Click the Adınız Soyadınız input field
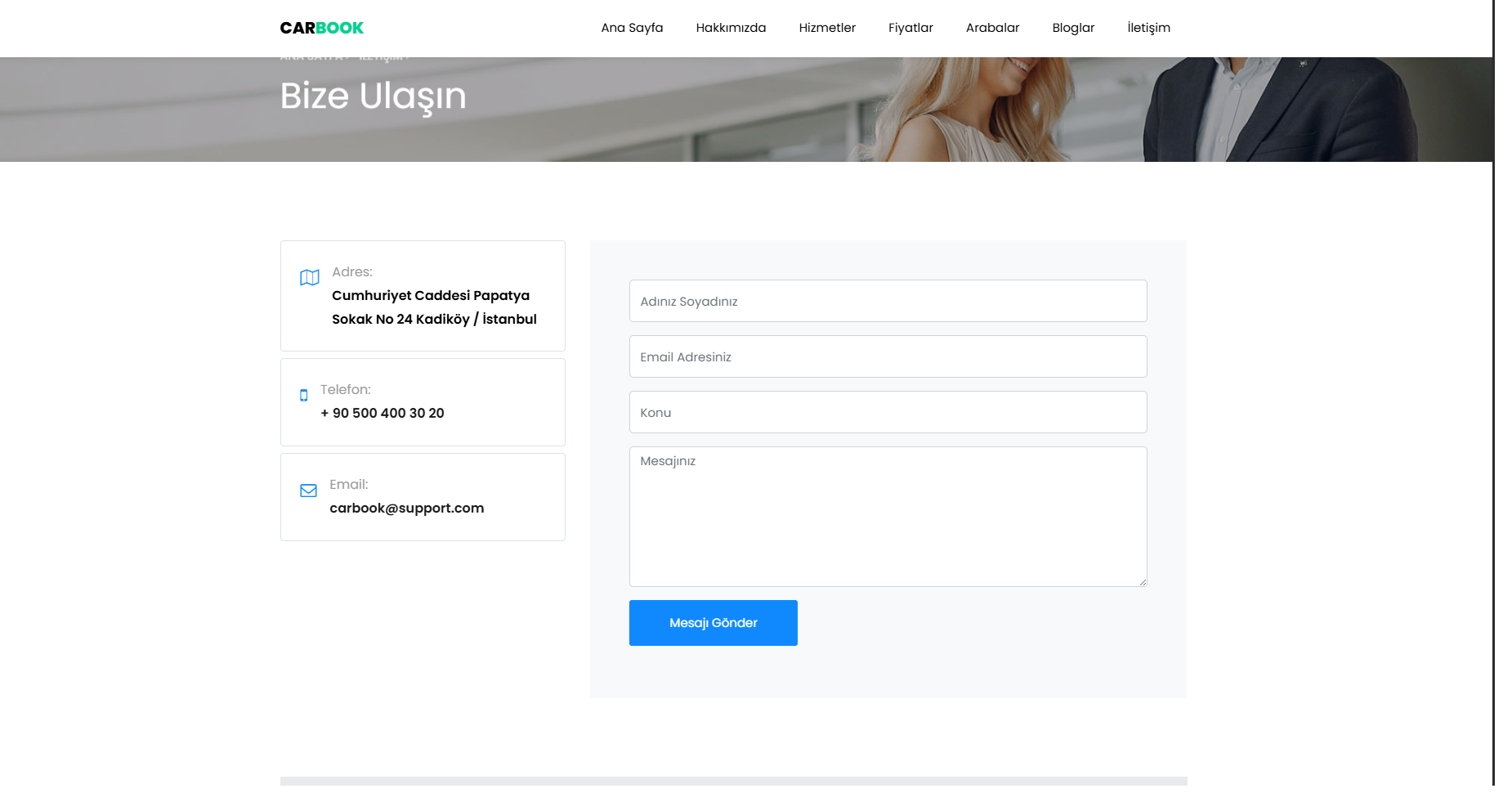The width and height of the screenshot is (1512, 793). [x=888, y=301]
